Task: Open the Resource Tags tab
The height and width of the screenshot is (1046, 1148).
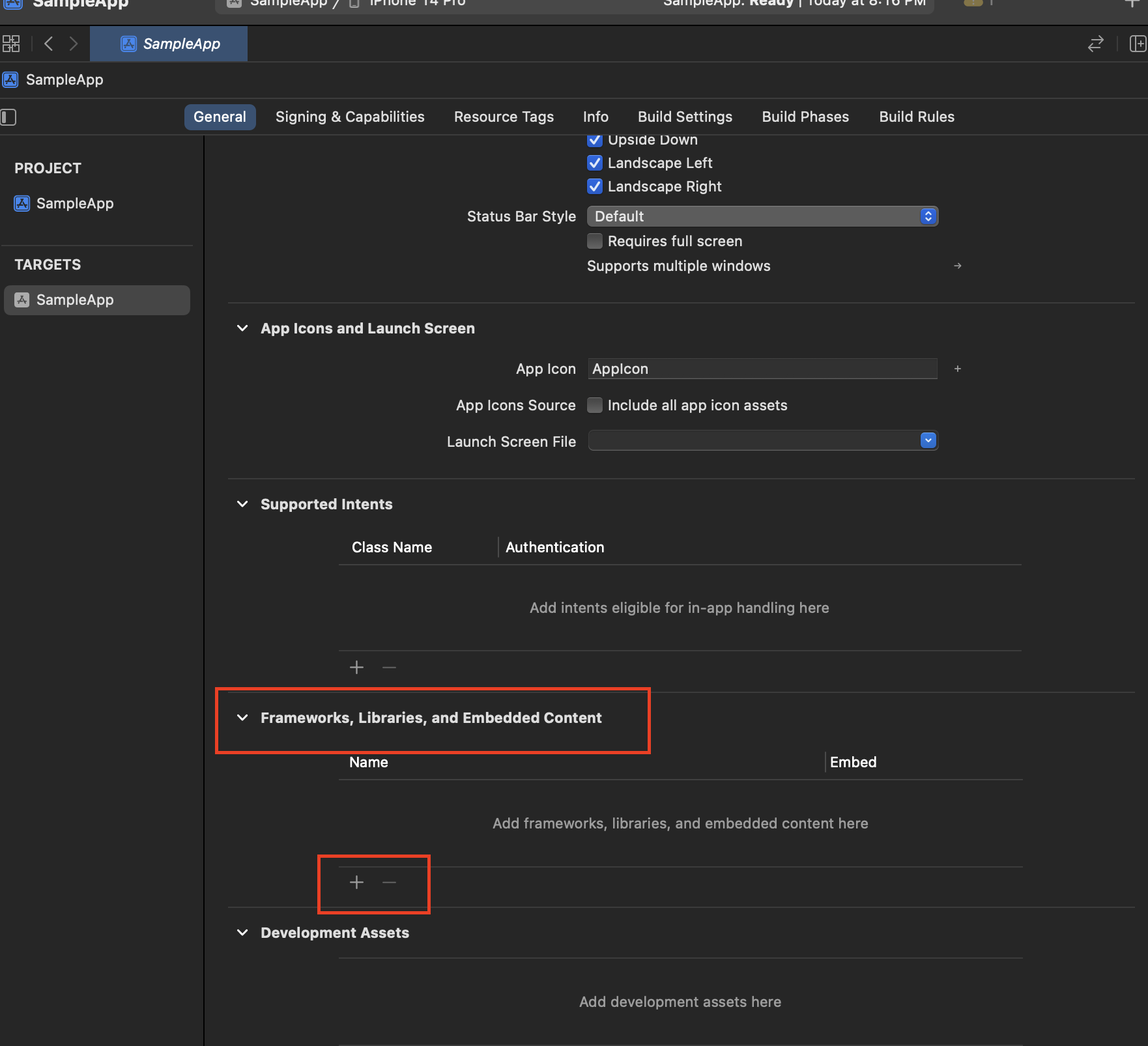Action: point(504,117)
